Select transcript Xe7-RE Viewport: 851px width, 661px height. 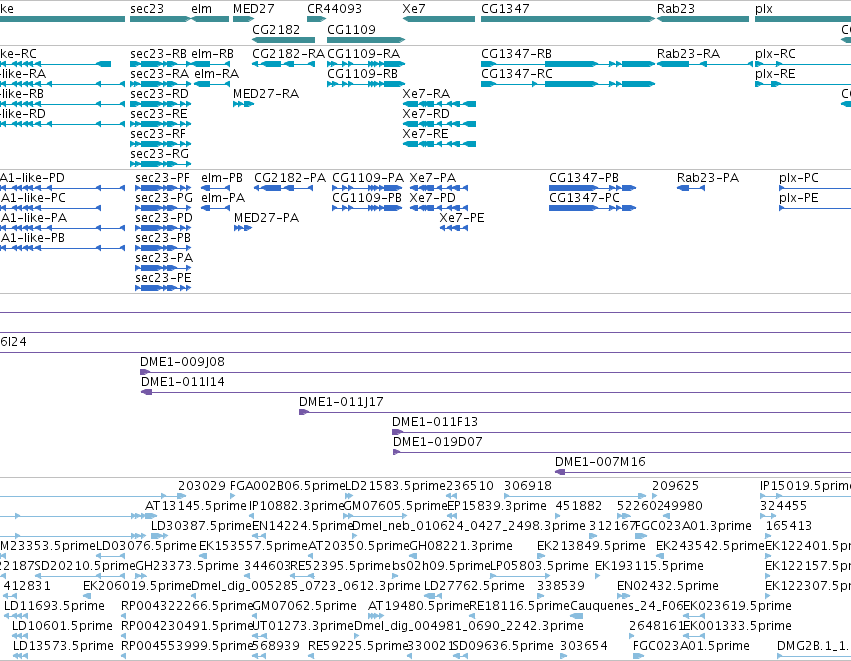439,144
